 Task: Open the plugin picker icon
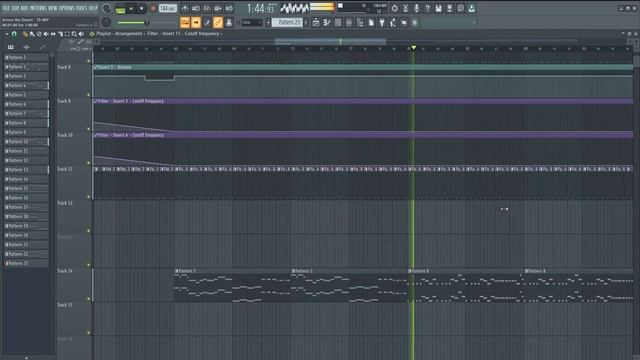(x=382, y=23)
